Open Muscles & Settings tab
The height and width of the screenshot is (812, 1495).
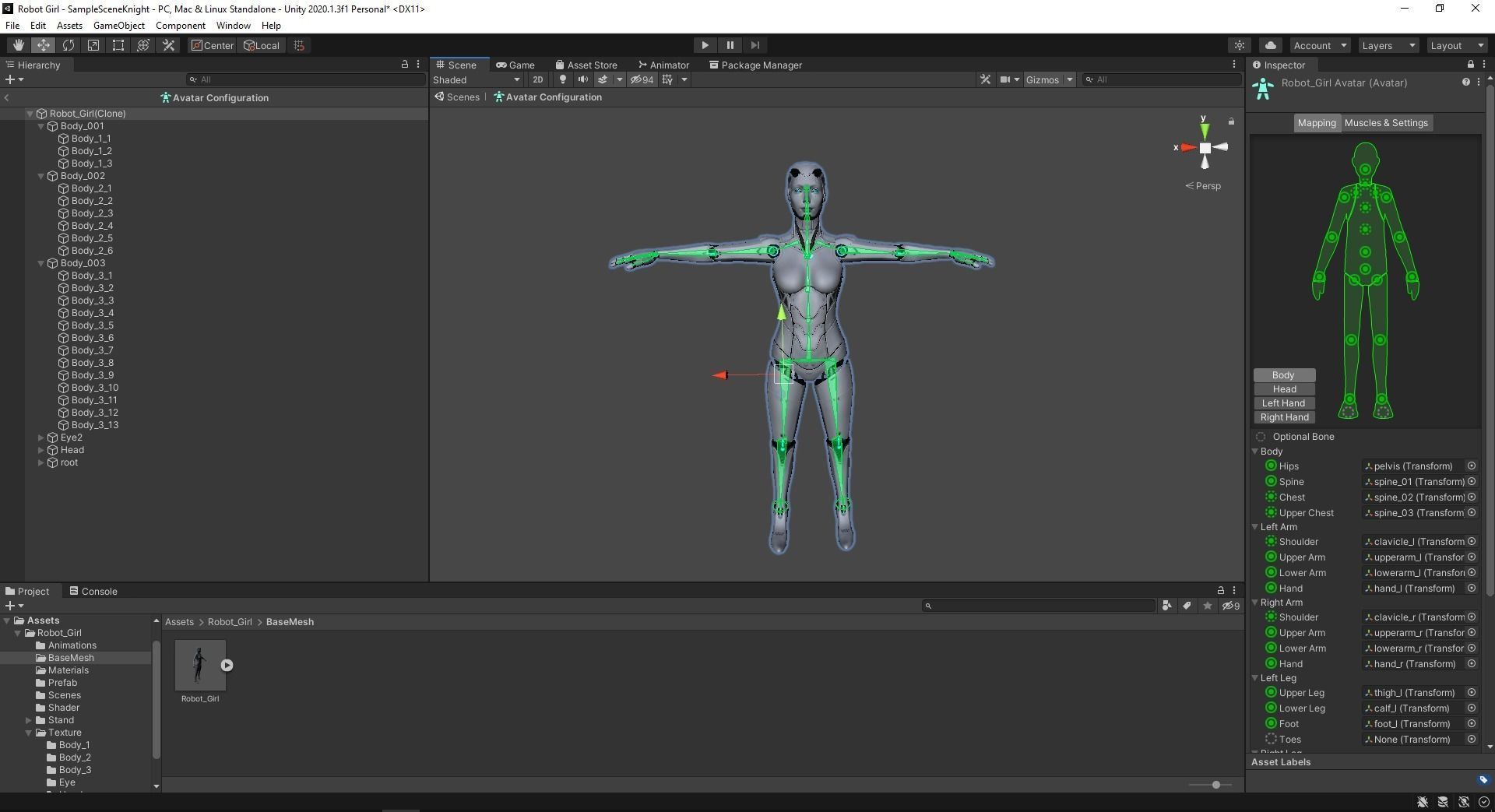pos(1386,122)
